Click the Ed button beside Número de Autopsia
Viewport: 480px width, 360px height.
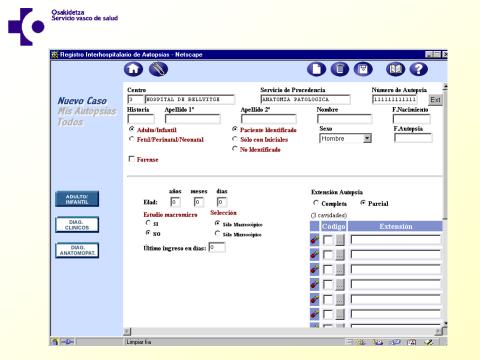(x=435, y=100)
